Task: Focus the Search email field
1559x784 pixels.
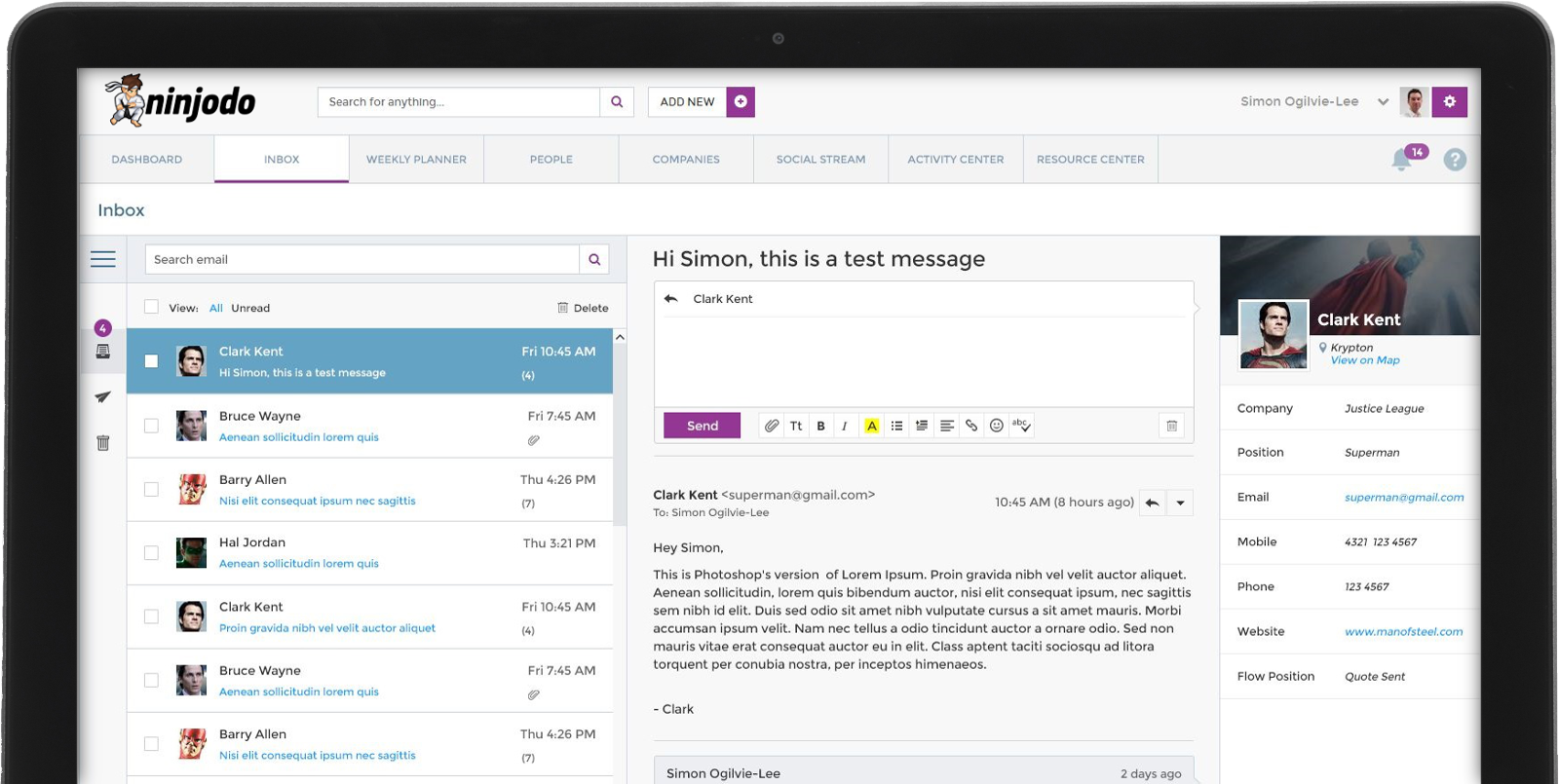Action: (362, 260)
